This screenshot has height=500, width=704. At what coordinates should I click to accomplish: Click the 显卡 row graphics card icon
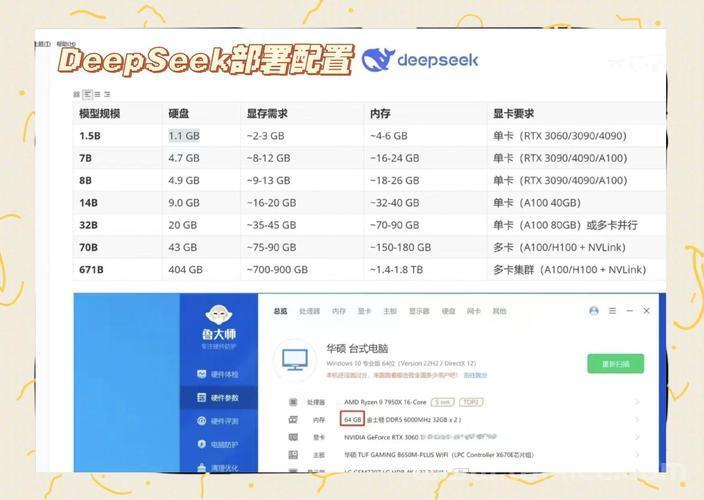[x=293, y=437]
